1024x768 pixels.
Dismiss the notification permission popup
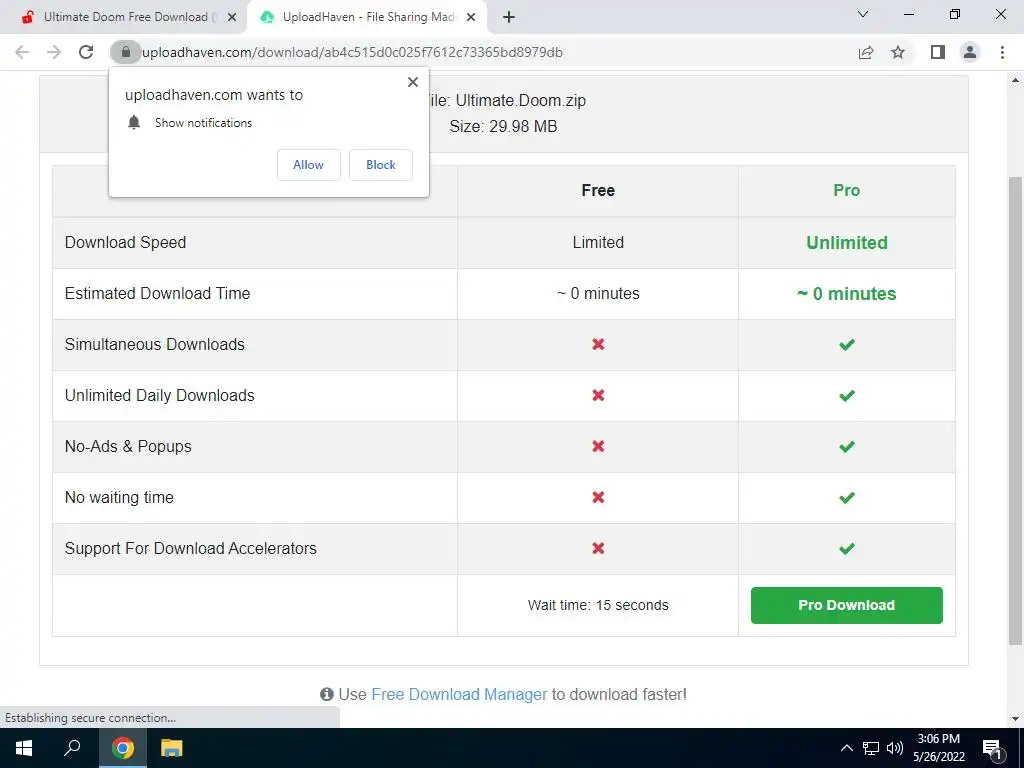coord(413,82)
